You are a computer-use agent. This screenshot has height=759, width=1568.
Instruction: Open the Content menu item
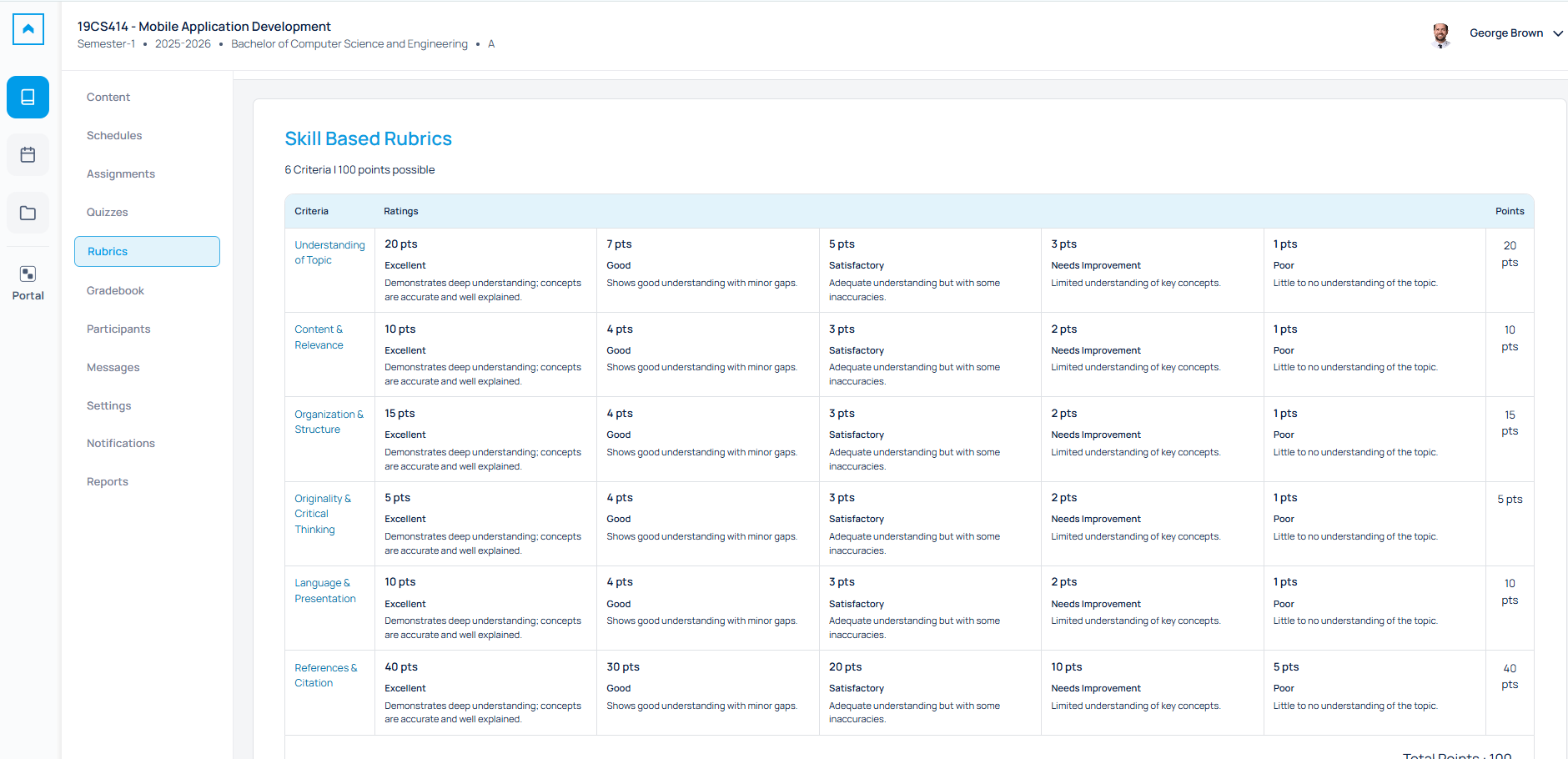click(108, 98)
